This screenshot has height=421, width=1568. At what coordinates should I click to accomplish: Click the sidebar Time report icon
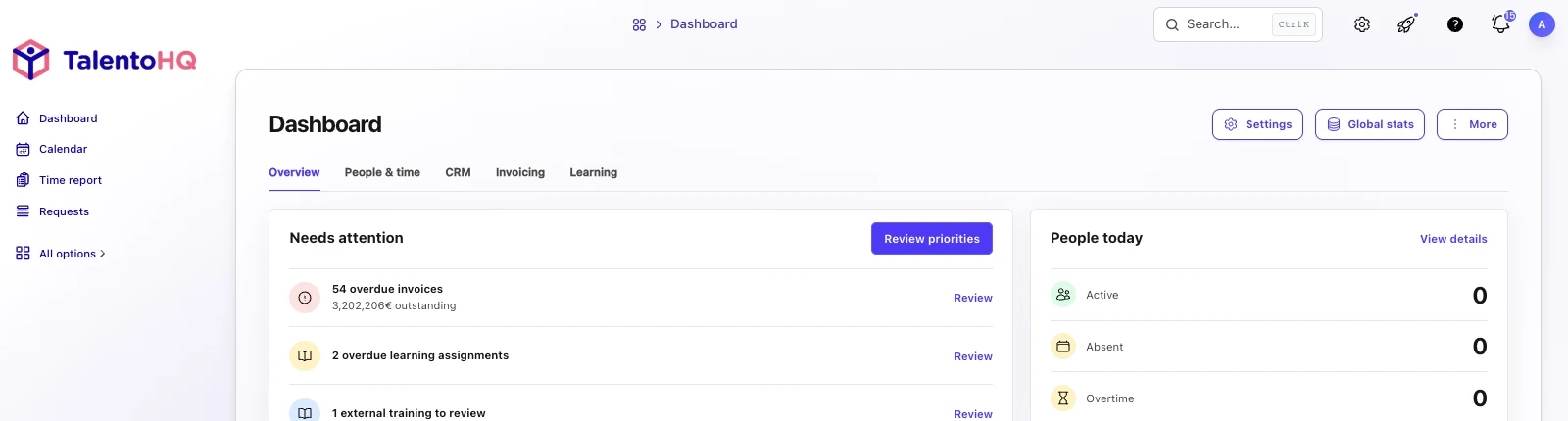coord(23,180)
